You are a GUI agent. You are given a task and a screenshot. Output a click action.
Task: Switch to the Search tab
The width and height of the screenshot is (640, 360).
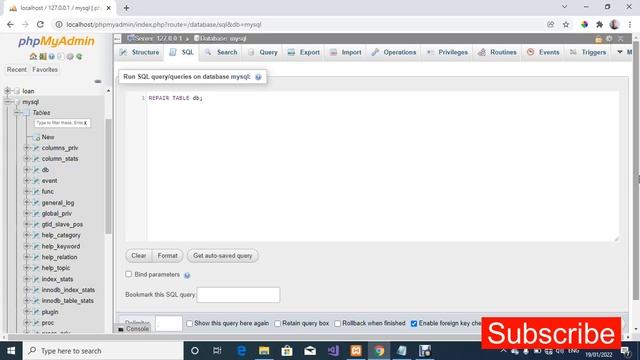221,52
